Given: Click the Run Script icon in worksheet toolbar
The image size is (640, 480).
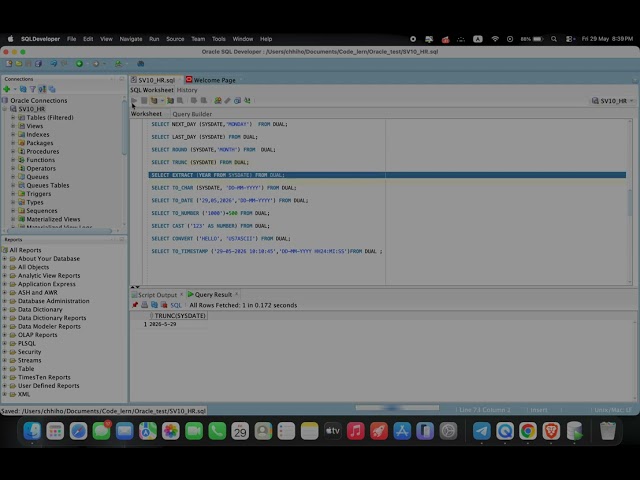Looking at the screenshot, I should pyautogui.click(x=144, y=100).
